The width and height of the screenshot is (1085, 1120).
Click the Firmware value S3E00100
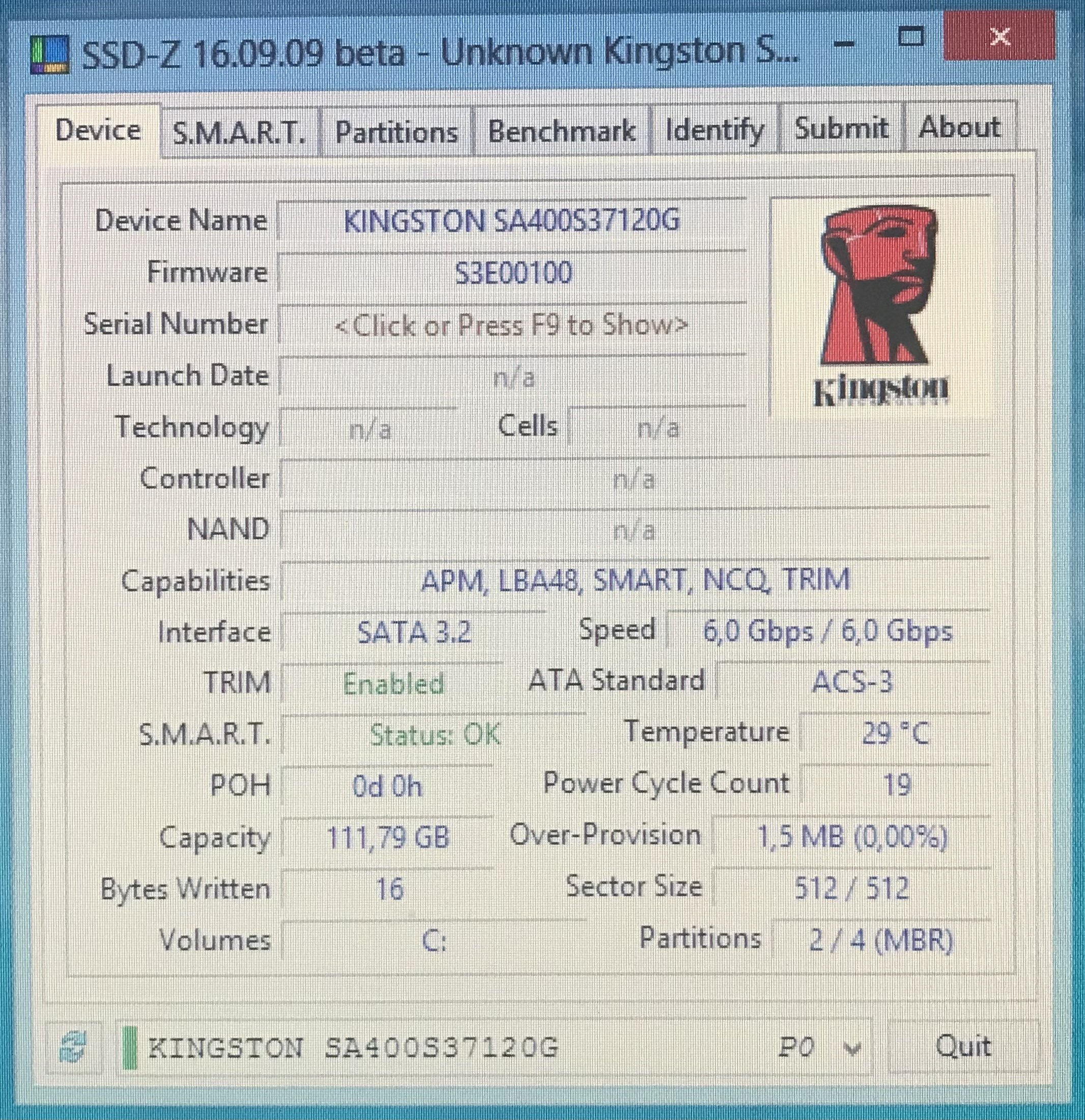pos(513,273)
